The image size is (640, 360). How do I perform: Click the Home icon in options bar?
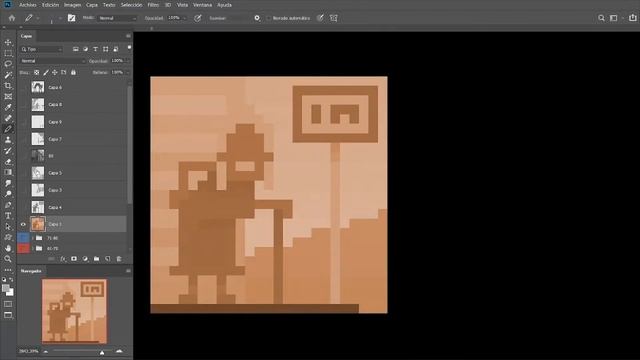pyautogui.click(x=12, y=18)
